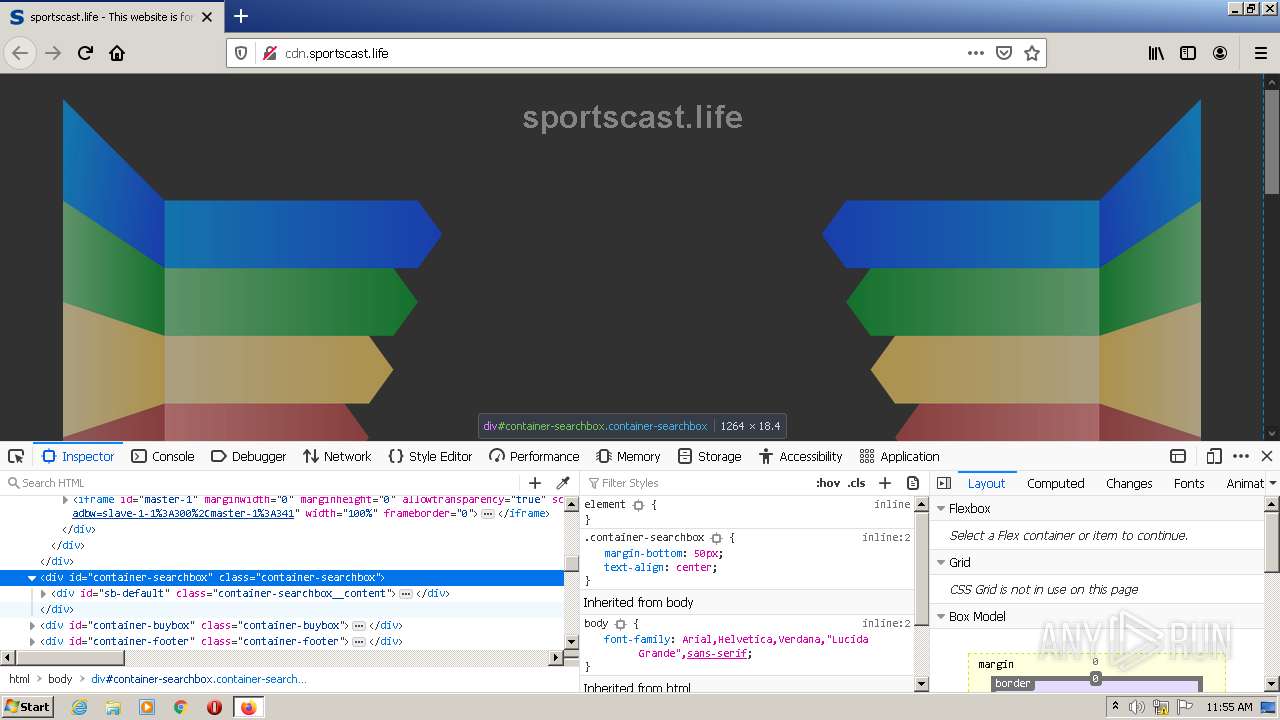The image size is (1280, 720).
Task: Open the Firefox hamburger menu
Action: pyautogui.click(x=1261, y=53)
